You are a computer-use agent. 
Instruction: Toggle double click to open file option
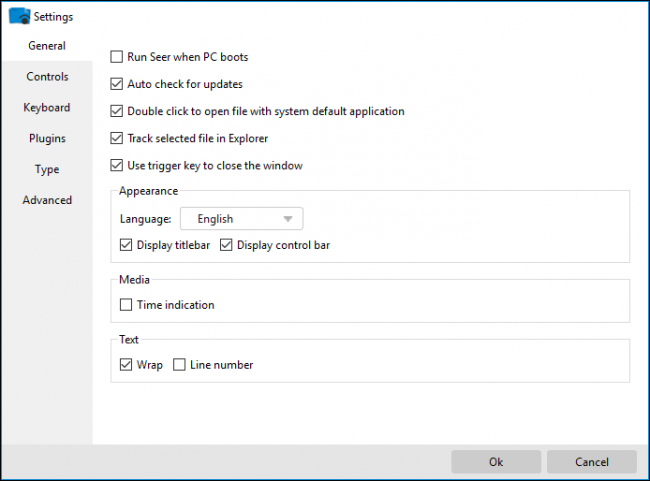(x=118, y=111)
